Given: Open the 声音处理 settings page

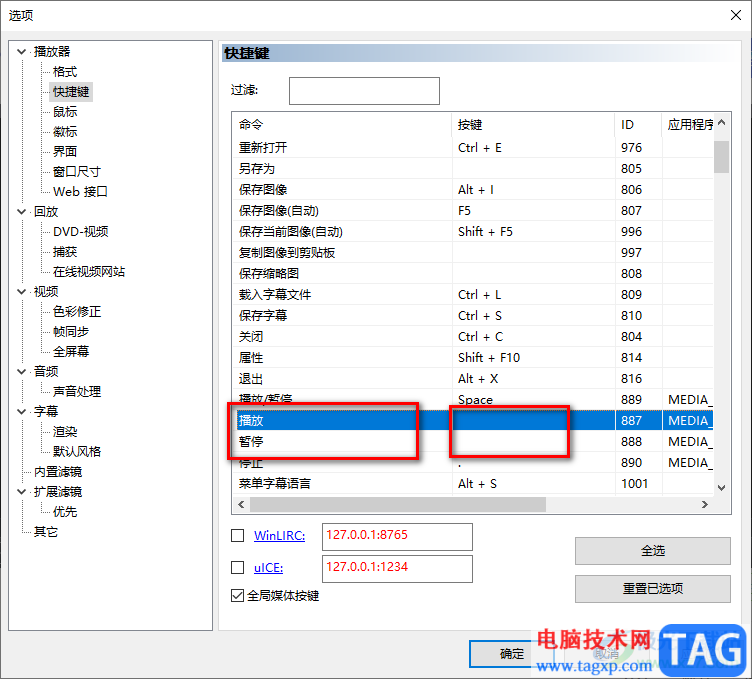Looking at the screenshot, I should pyautogui.click(x=77, y=392).
